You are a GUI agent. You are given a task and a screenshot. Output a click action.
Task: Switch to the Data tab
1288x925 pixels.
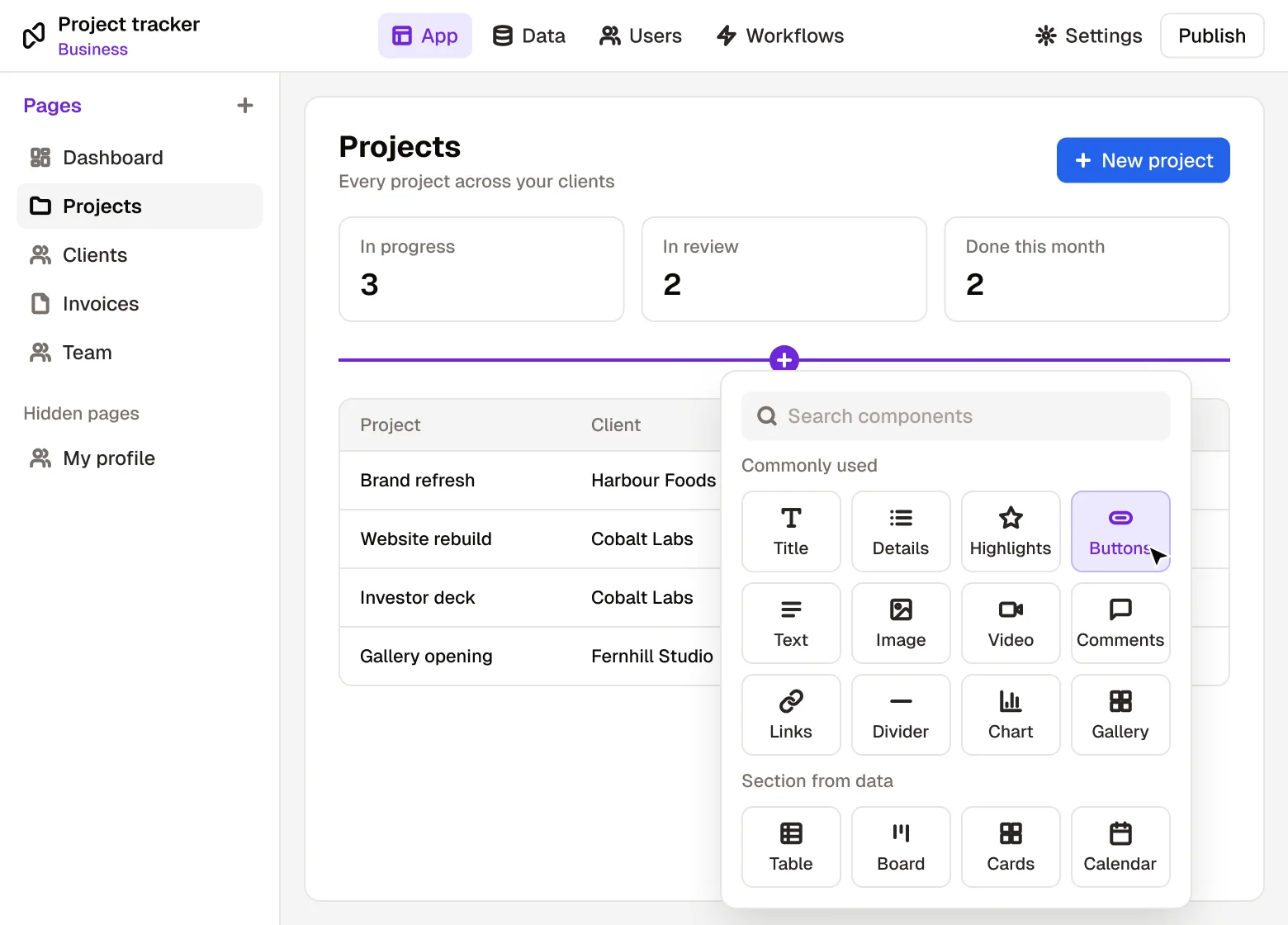coord(529,36)
